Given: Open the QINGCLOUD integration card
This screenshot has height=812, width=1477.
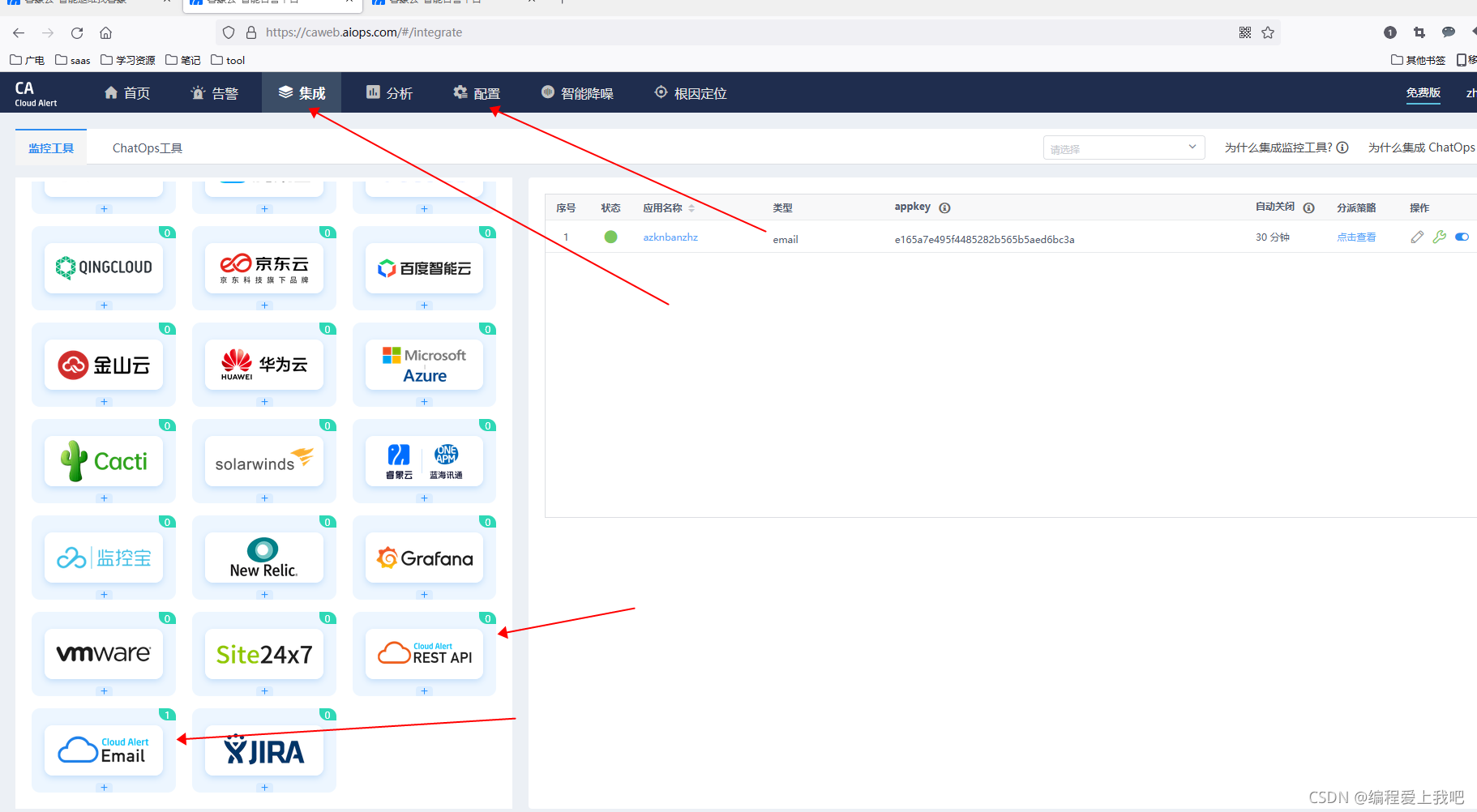Looking at the screenshot, I should (x=104, y=267).
